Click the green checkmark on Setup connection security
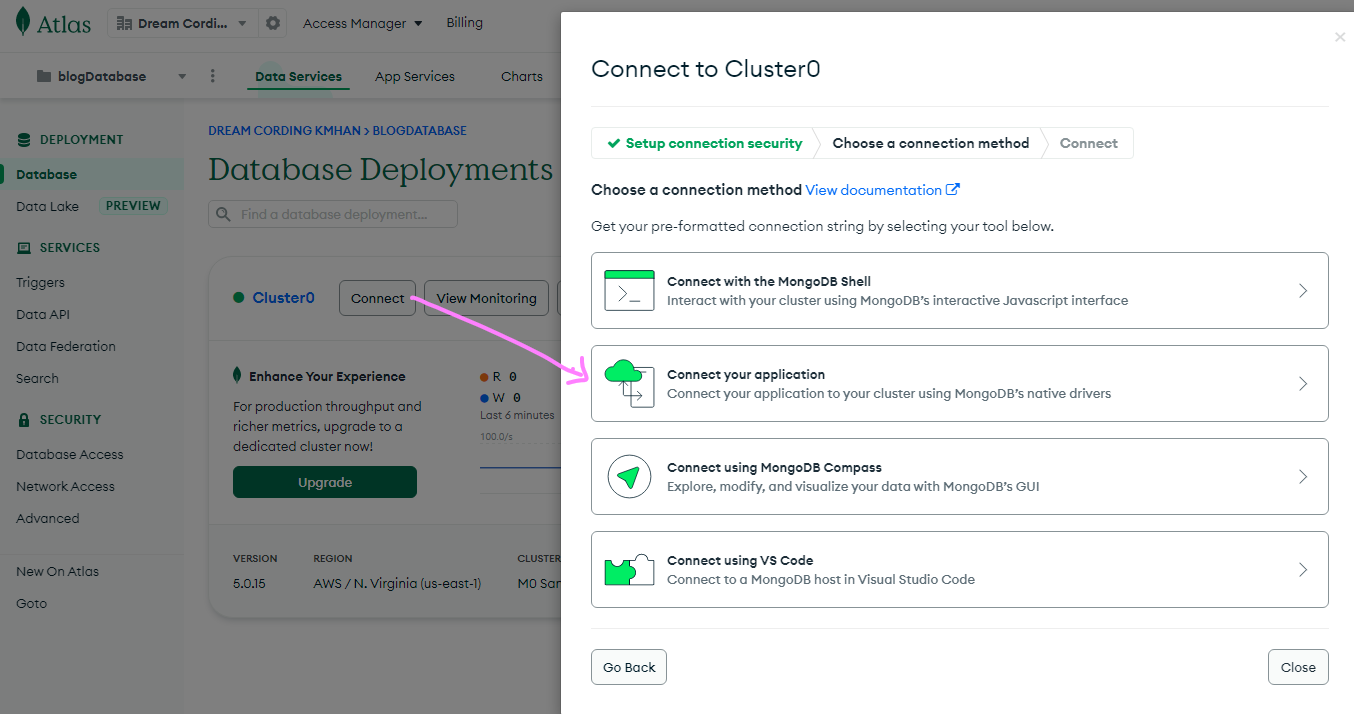 614,143
